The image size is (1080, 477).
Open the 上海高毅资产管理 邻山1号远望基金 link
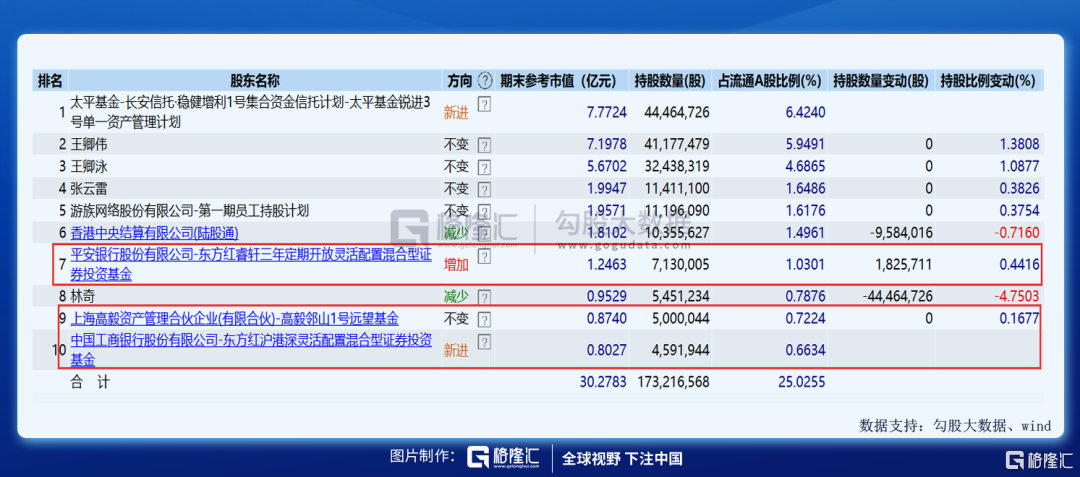point(234,319)
